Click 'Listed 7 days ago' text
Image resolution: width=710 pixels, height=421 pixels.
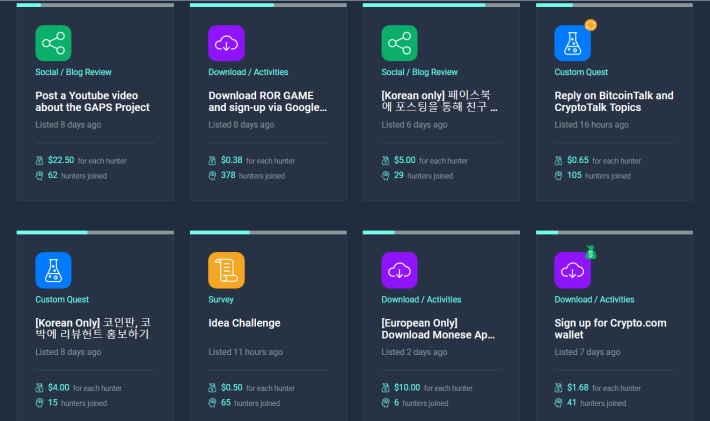coord(587,352)
